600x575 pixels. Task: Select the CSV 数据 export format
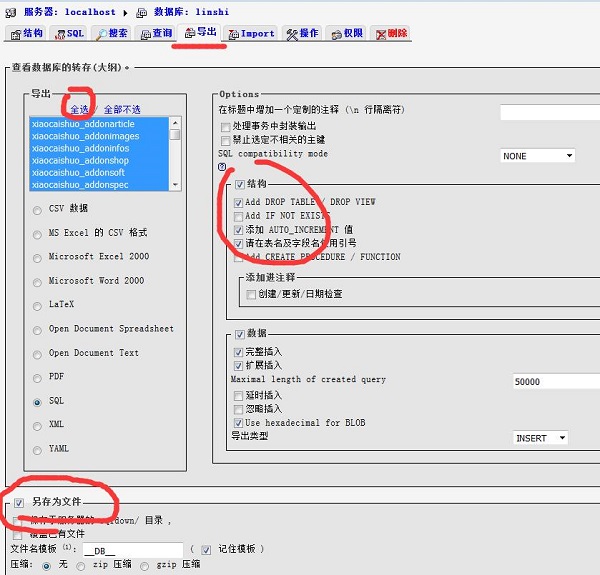click(x=38, y=209)
